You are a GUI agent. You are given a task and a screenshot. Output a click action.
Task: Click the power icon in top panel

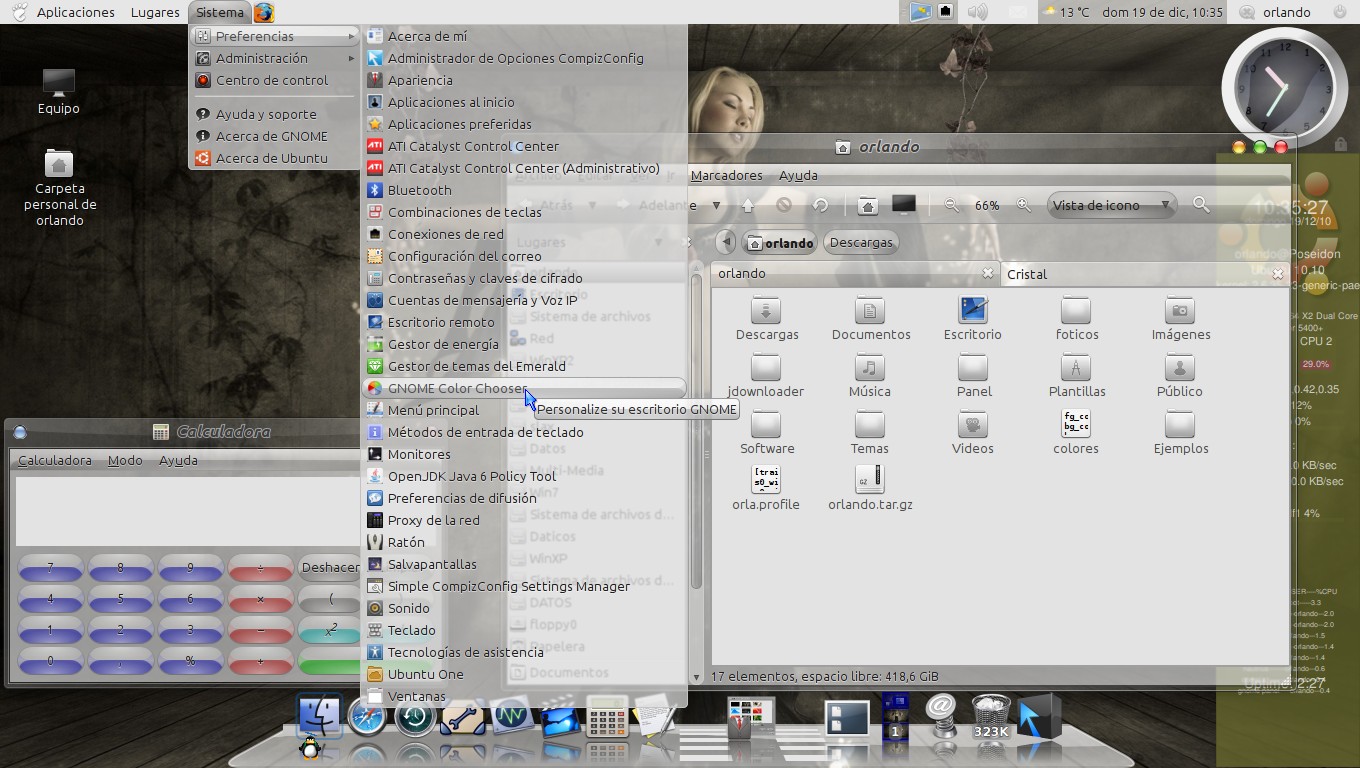[x=1340, y=12]
